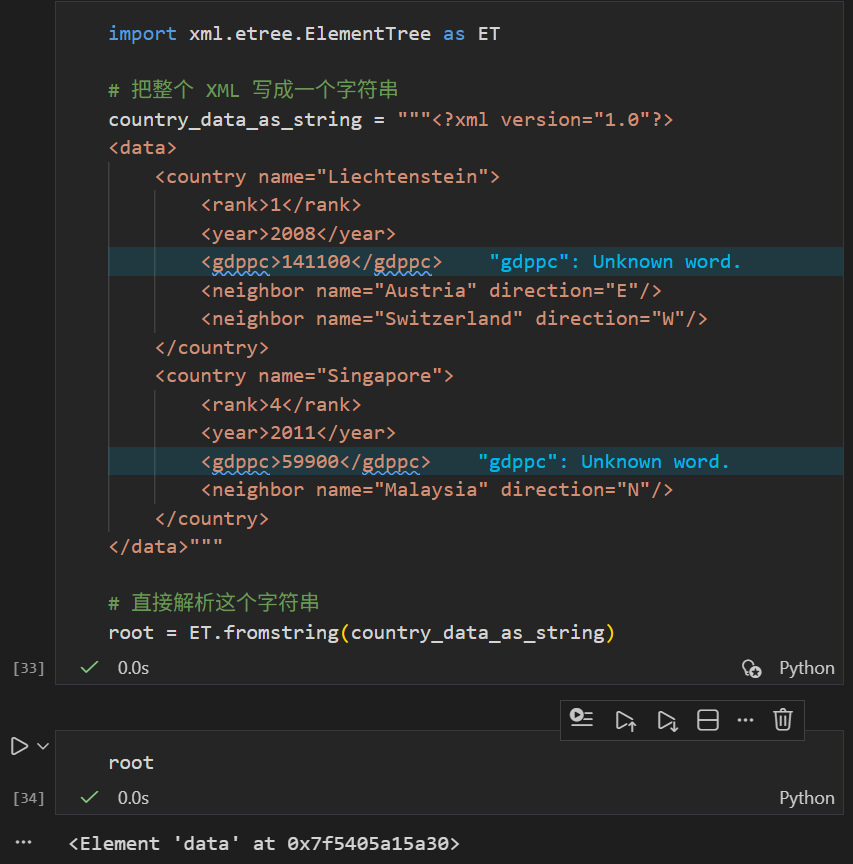
Task: Click country name="Singapore" line
Action: 304,376
